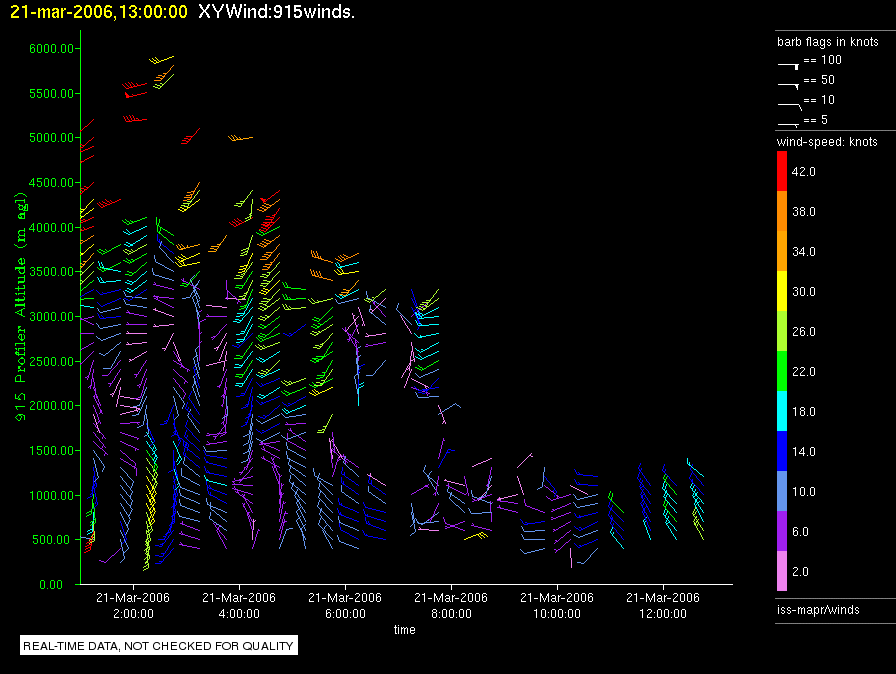Click the 2000.00 altitude tick label
896x674 pixels.
click(x=51, y=406)
